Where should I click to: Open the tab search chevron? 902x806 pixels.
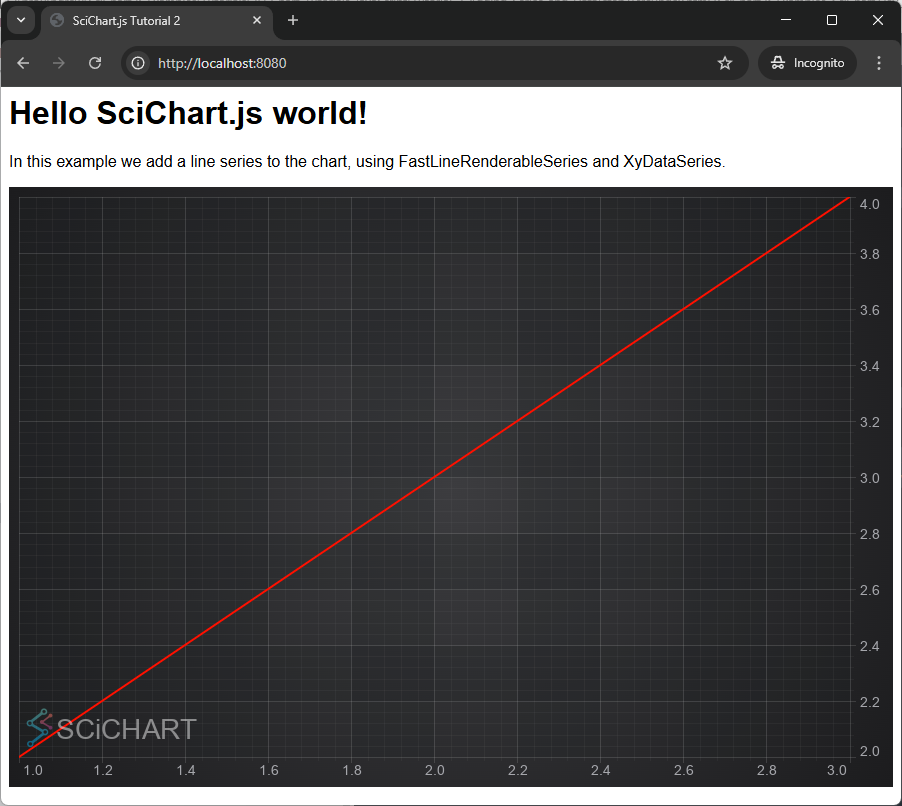[20, 20]
